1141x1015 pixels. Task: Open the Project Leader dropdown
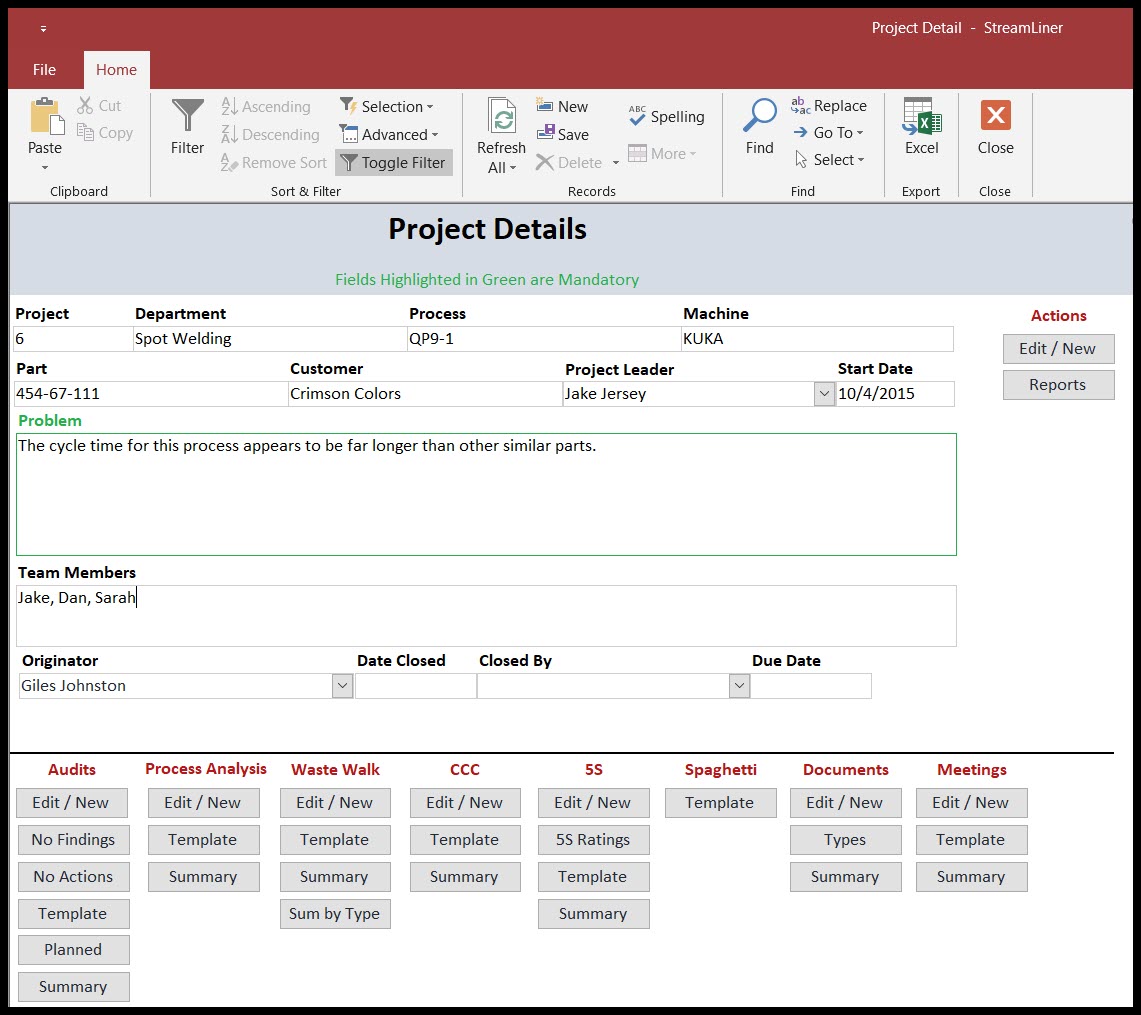823,393
